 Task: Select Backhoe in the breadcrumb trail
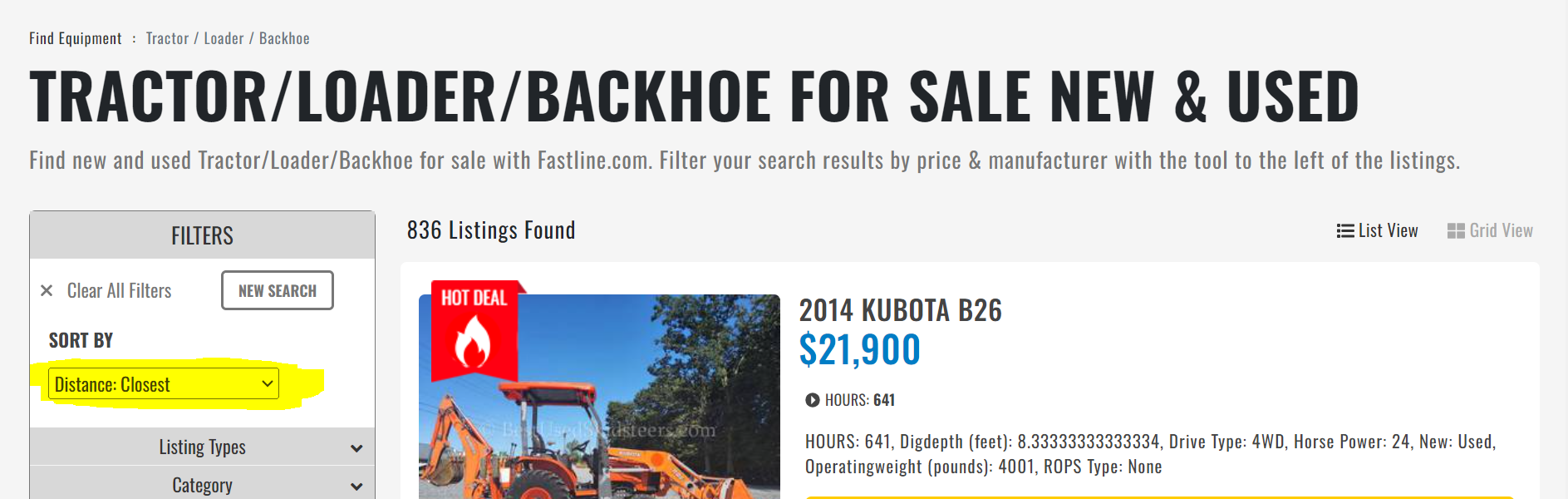pos(285,37)
